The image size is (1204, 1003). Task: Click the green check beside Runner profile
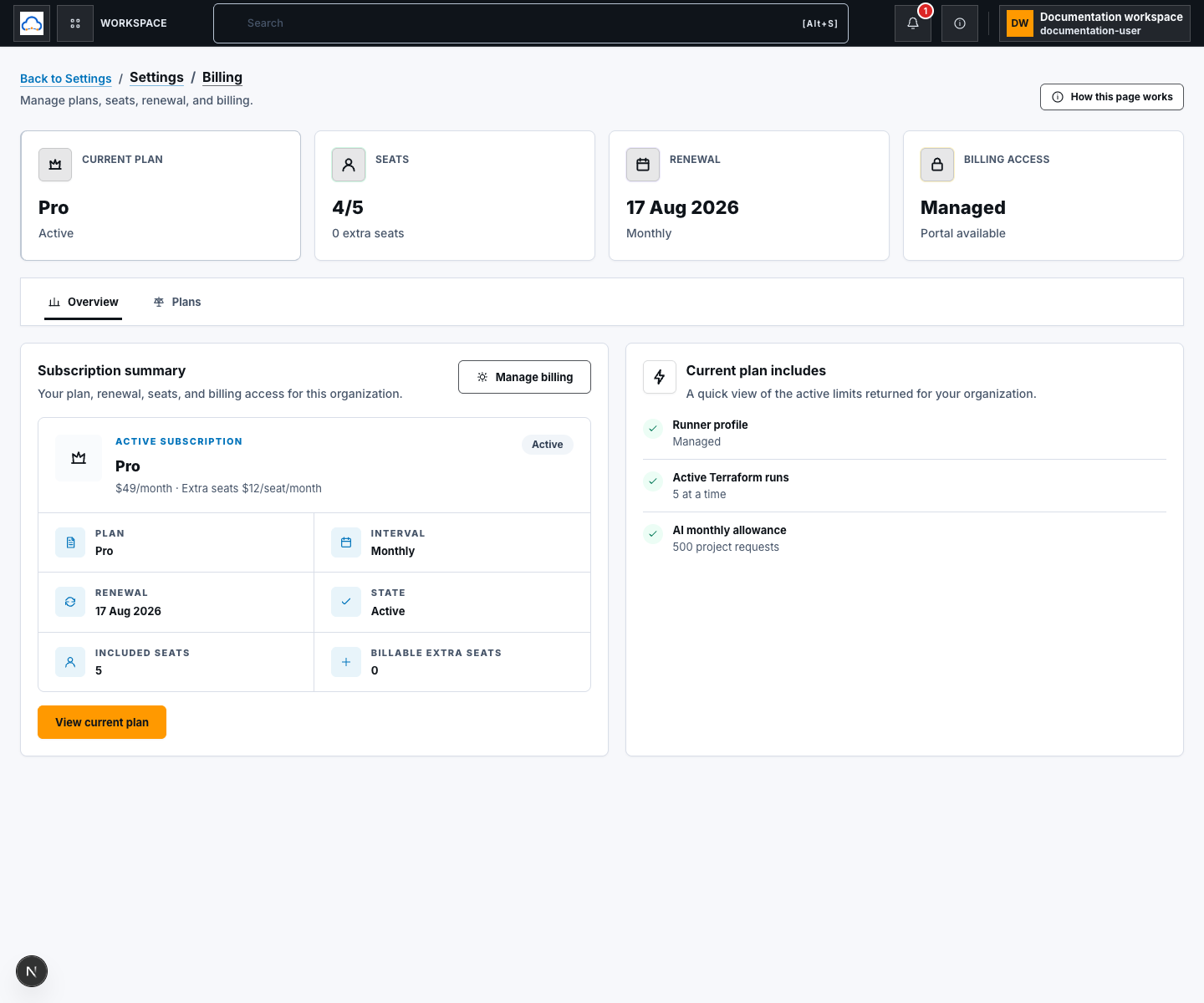click(653, 429)
